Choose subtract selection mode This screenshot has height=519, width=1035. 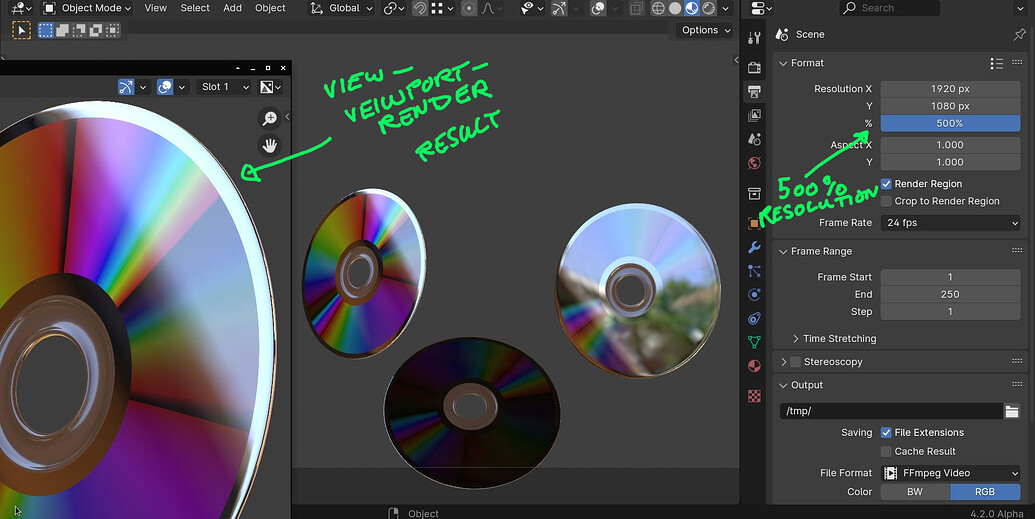[79, 30]
